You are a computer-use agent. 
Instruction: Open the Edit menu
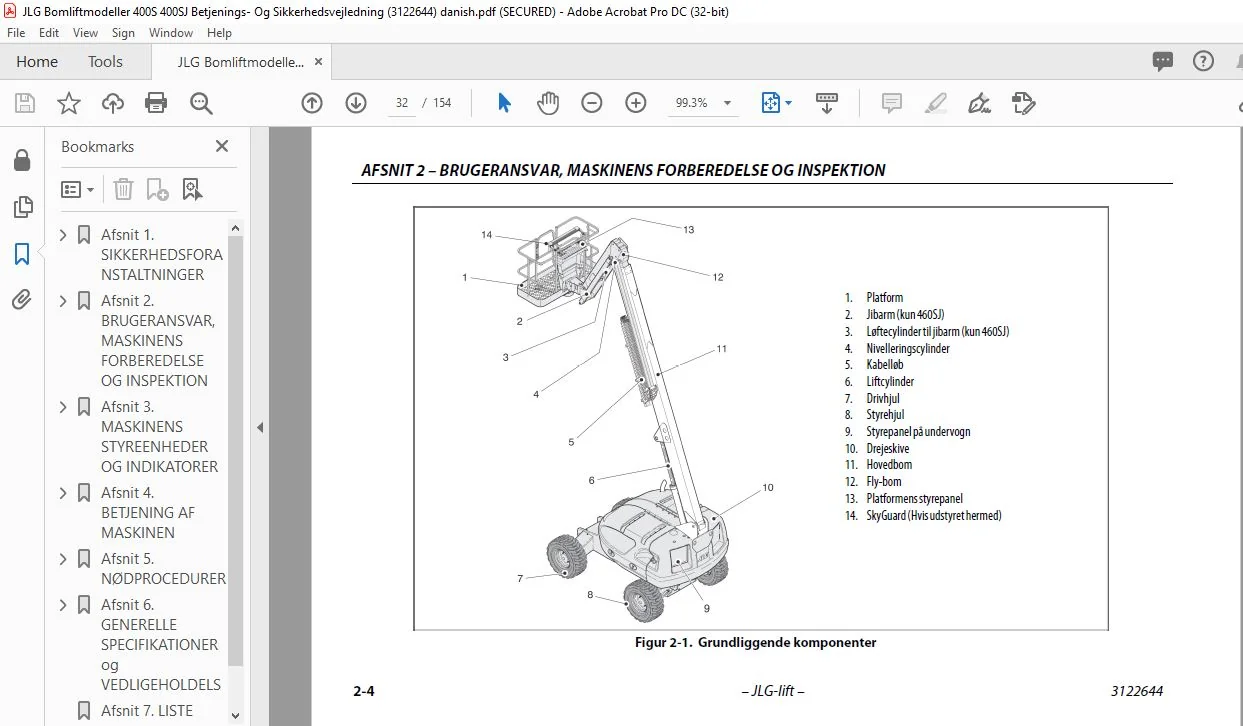[x=49, y=33]
